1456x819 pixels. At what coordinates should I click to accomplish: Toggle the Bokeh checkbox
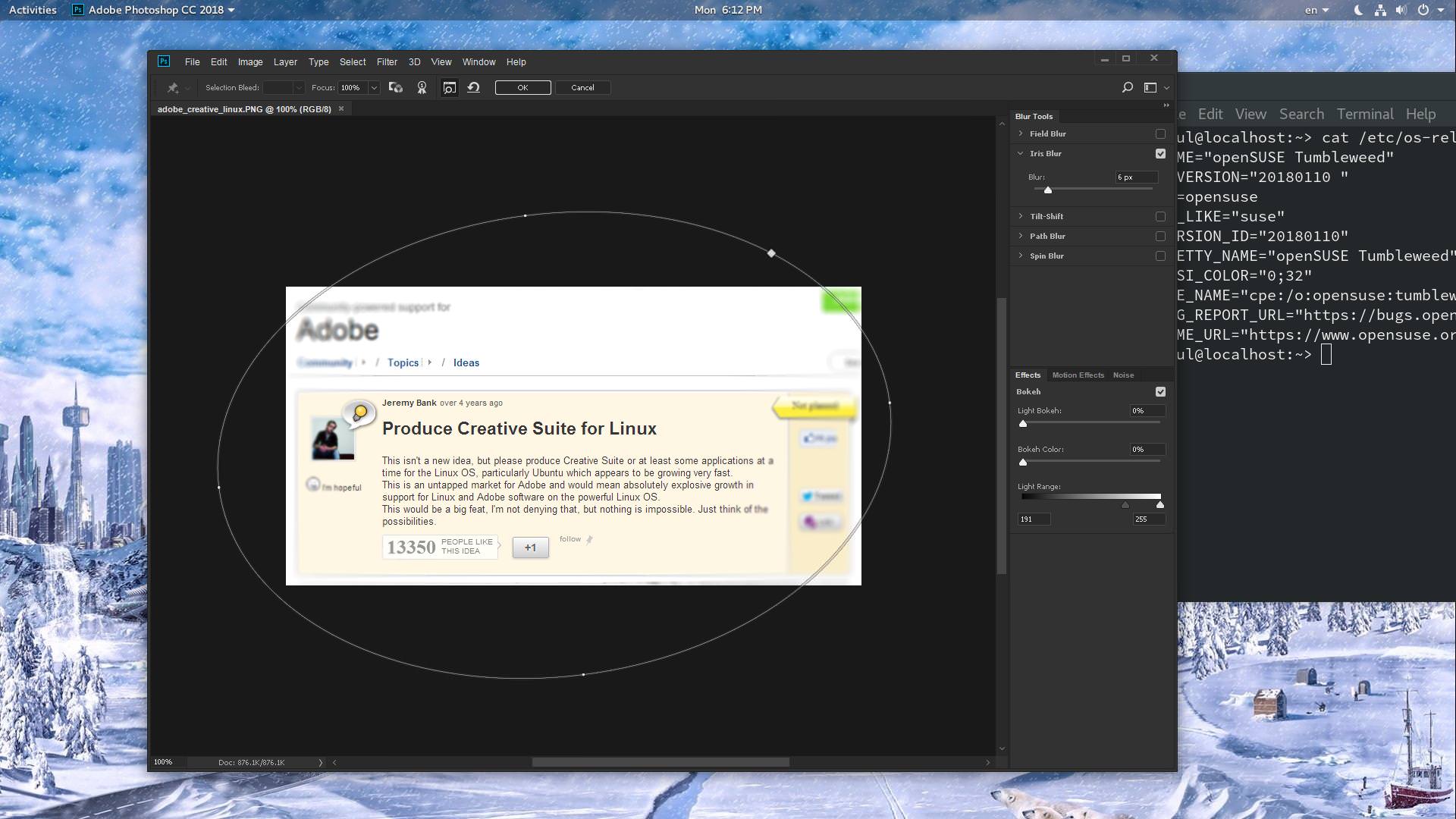pos(1160,392)
